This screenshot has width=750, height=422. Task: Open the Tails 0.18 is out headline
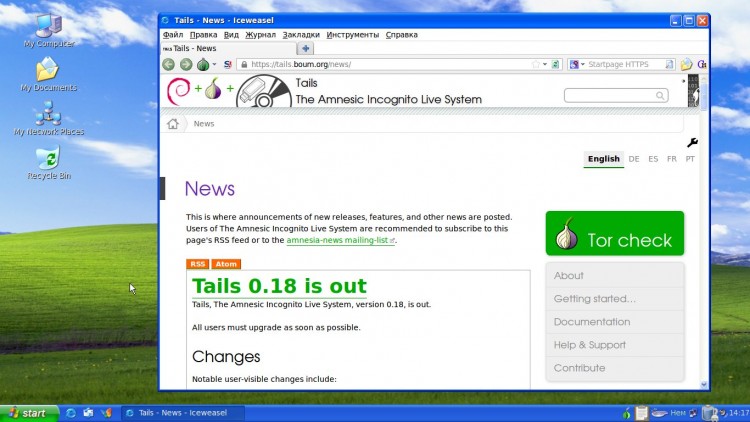[279, 286]
